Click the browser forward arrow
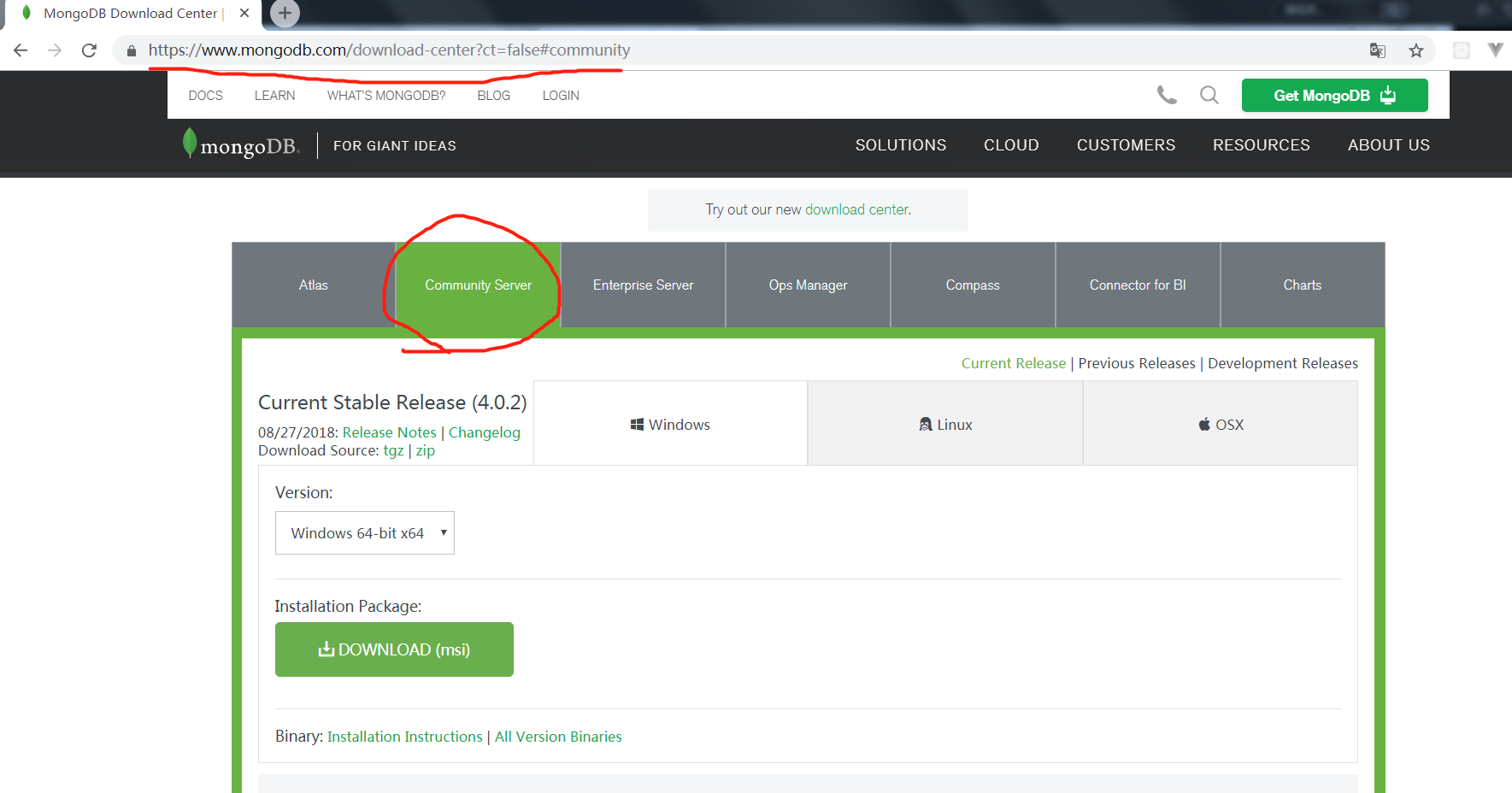 (55, 50)
